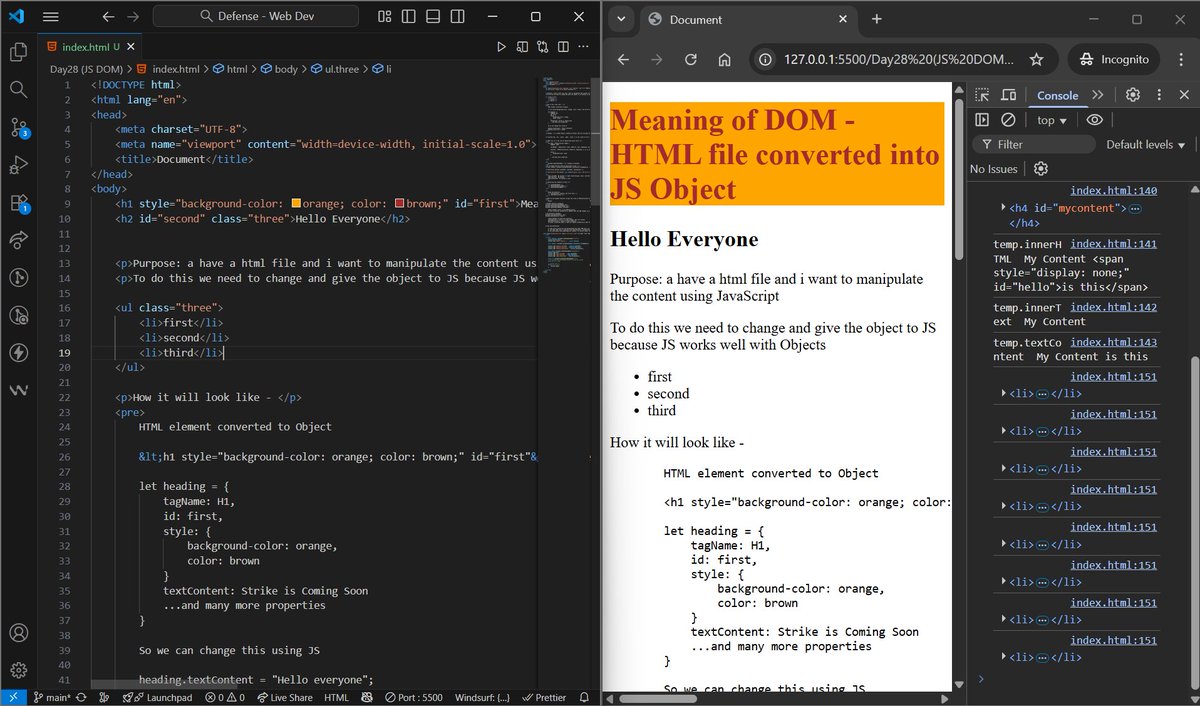
Task: Split the VS Code editor right
Action: [x=562, y=46]
